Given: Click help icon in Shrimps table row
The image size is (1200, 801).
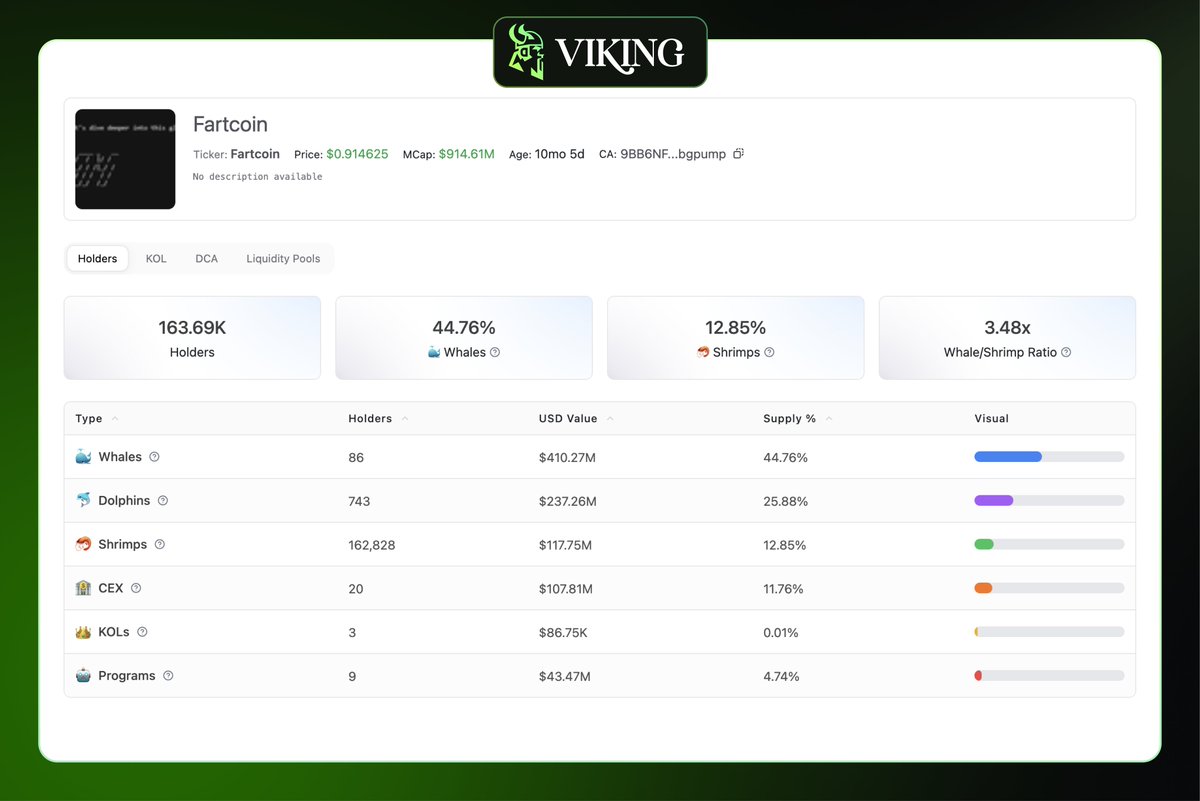Looking at the screenshot, I should [x=159, y=544].
